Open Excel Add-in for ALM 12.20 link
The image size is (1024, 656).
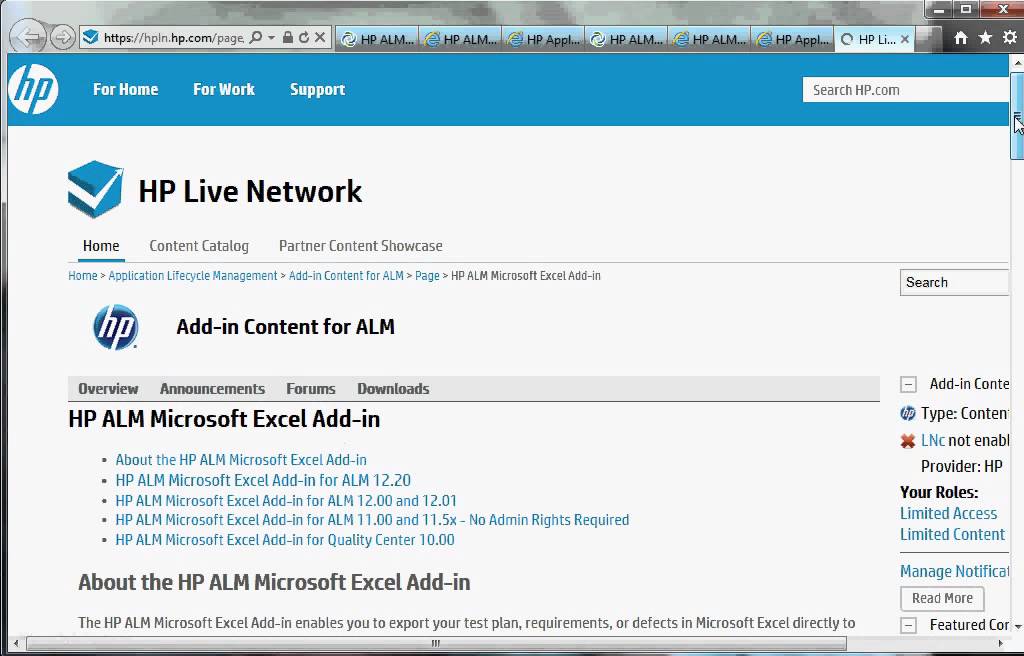click(263, 480)
